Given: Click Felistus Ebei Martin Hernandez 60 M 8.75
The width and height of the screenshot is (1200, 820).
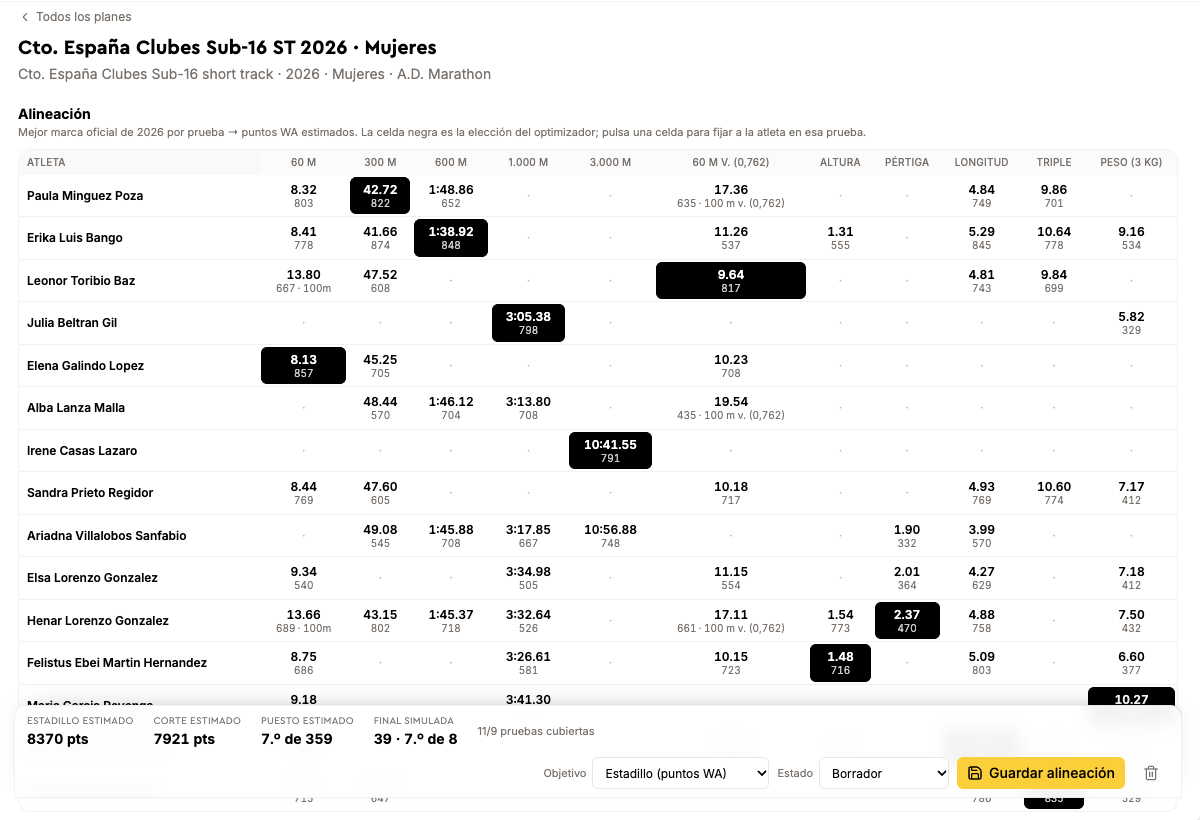Looking at the screenshot, I should click(x=304, y=663).
